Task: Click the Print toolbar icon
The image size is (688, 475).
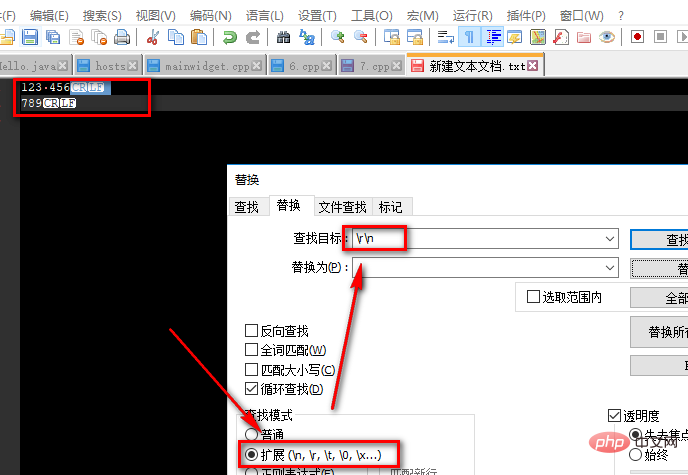Action: point(121,38)
